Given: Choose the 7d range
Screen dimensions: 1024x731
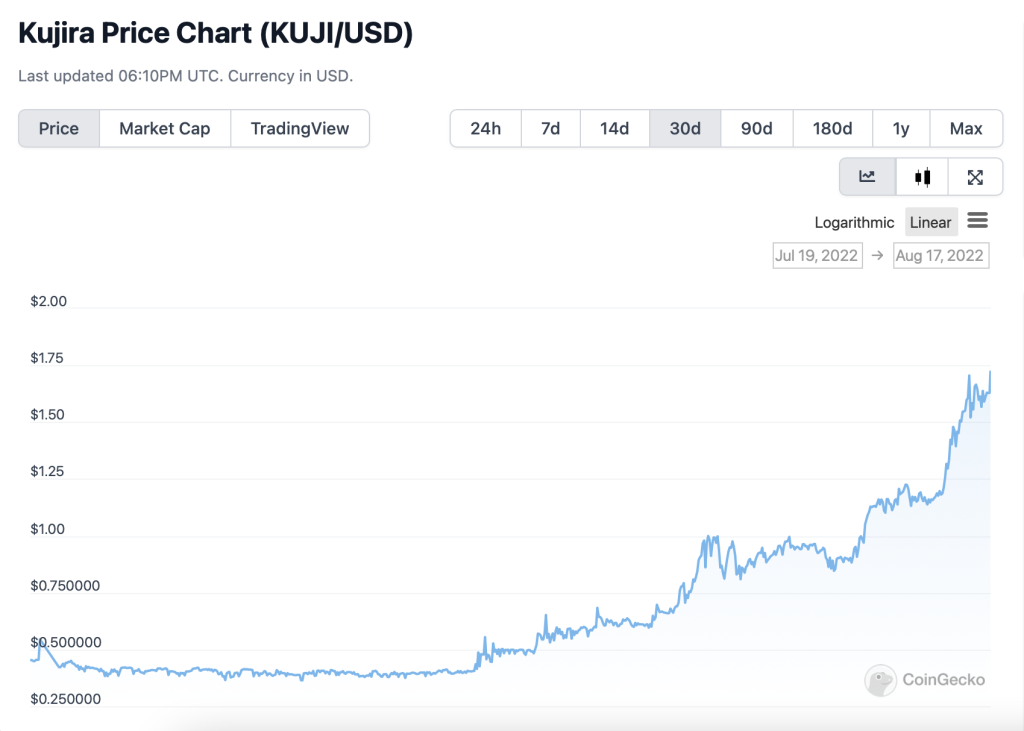Looking at the screenshot, I should click(550, 128).
